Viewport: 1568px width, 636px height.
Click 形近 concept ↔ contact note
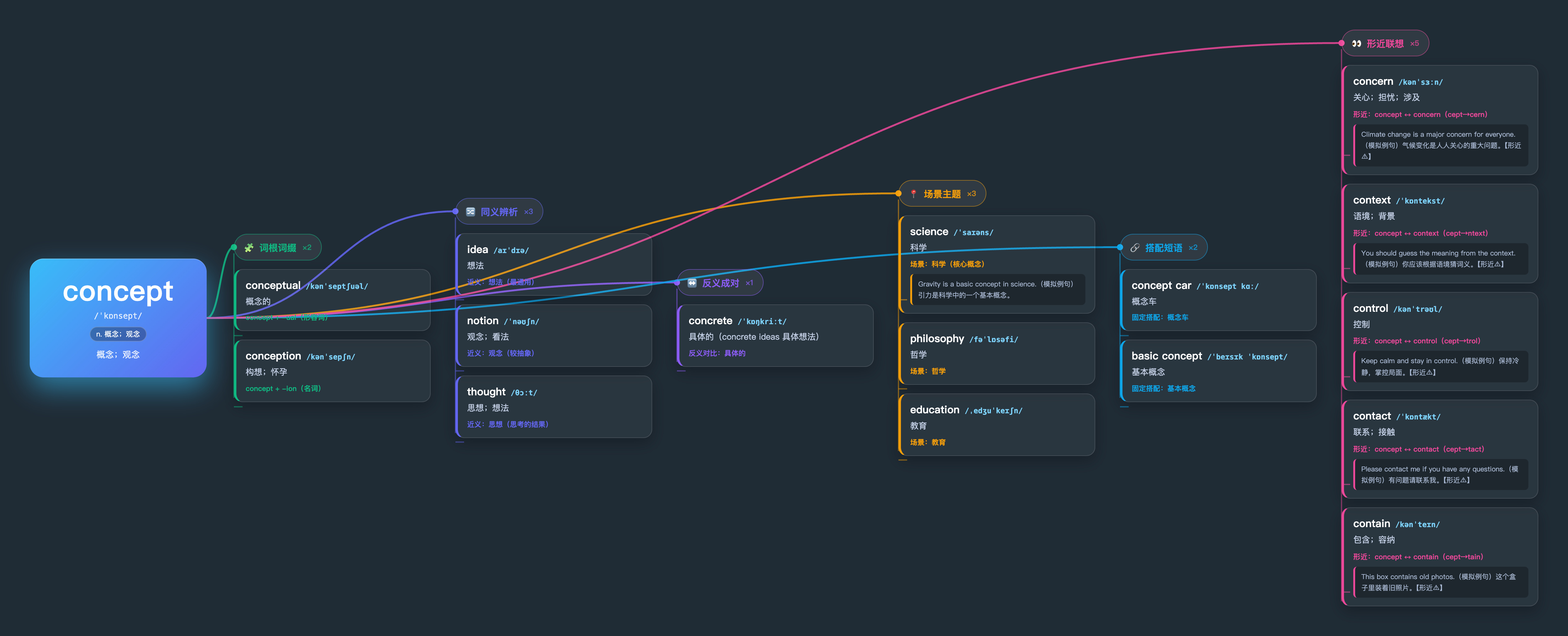click(x=1418, y=449)
